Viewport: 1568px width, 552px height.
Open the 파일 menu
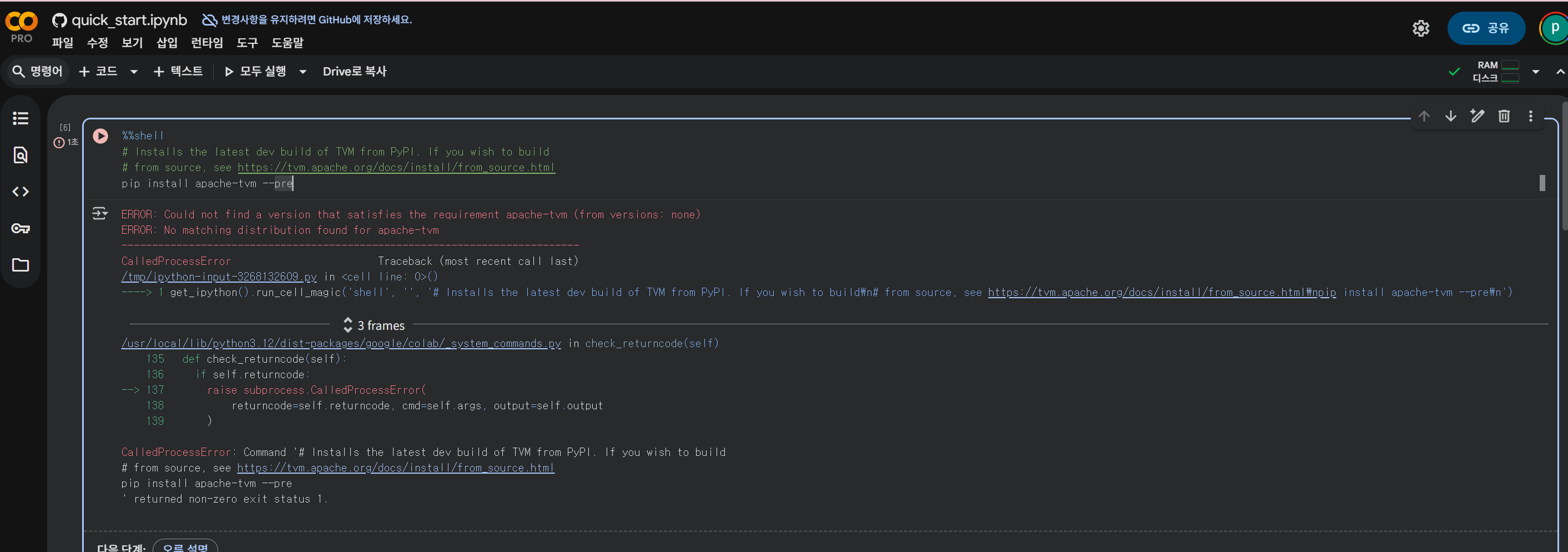(62, 43)
